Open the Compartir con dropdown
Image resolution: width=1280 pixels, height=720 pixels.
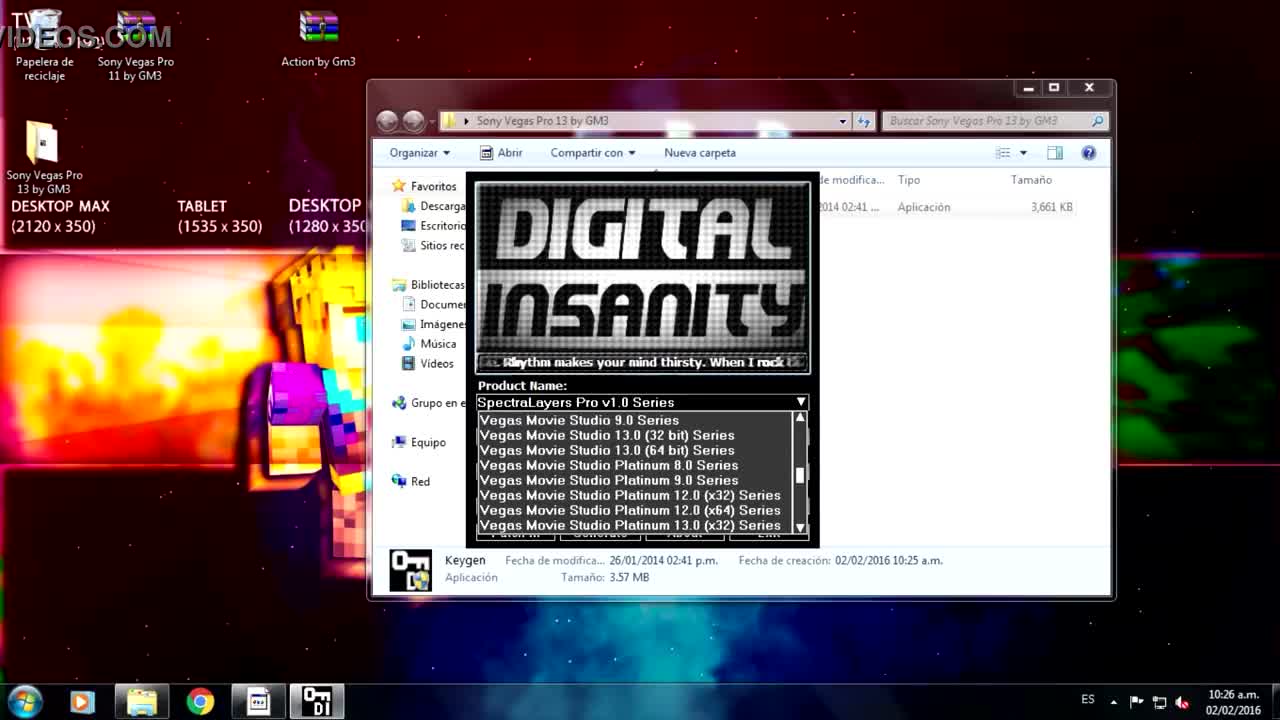(x=593, y=153)
